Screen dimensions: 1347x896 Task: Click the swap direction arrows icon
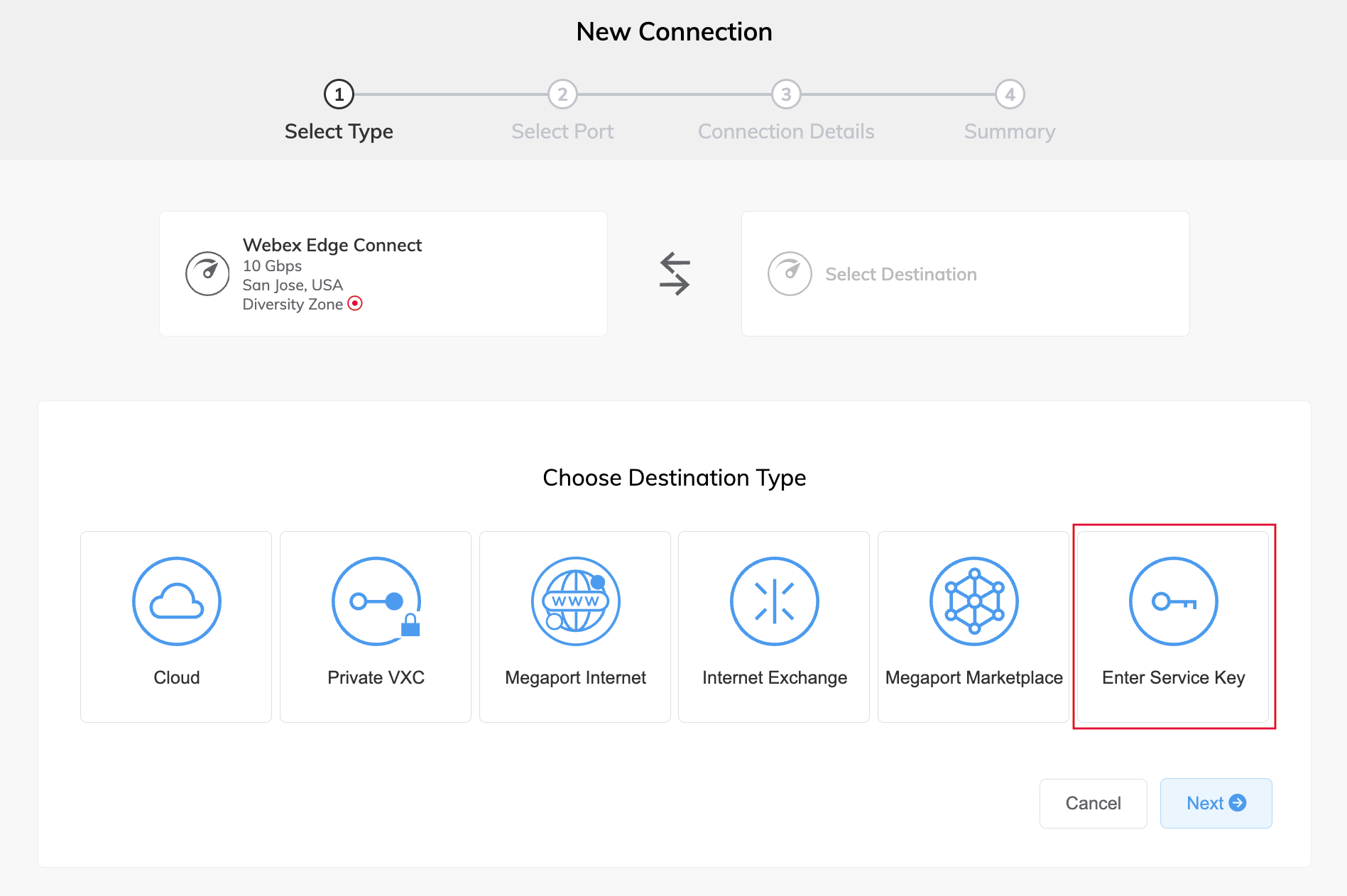[x=674, y=274]
